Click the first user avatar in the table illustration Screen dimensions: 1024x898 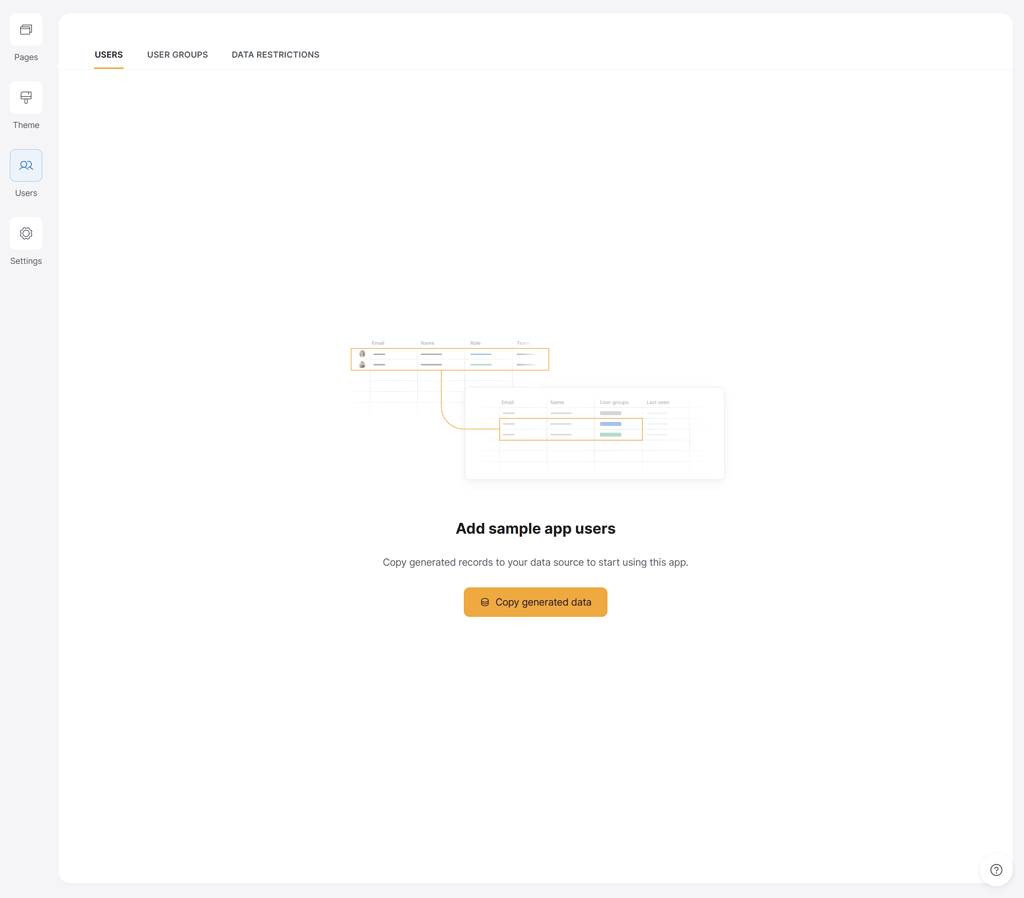362,353
